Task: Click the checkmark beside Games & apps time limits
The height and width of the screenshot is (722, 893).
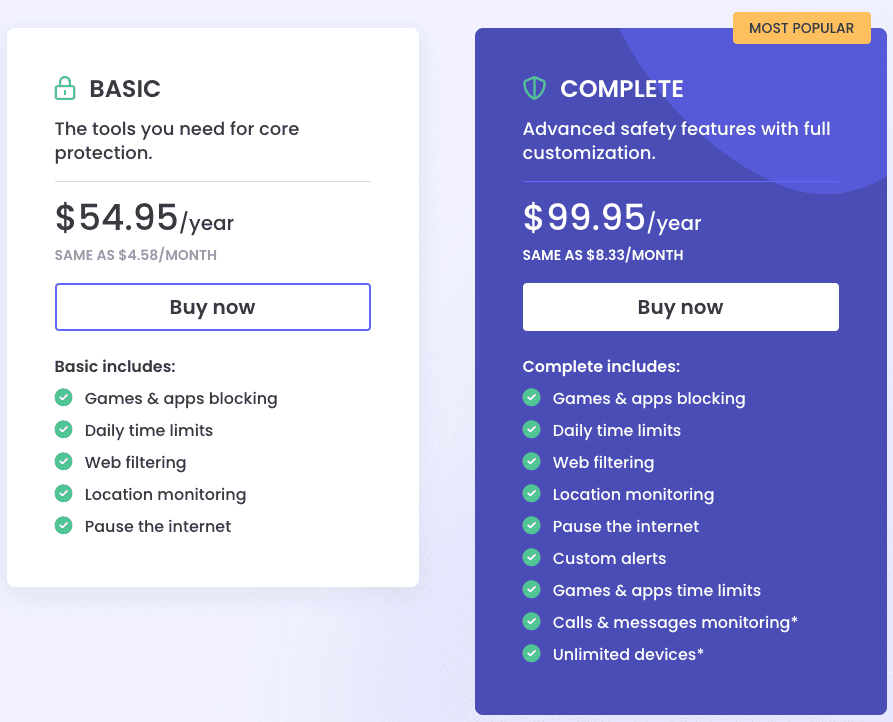Action: 532,589
